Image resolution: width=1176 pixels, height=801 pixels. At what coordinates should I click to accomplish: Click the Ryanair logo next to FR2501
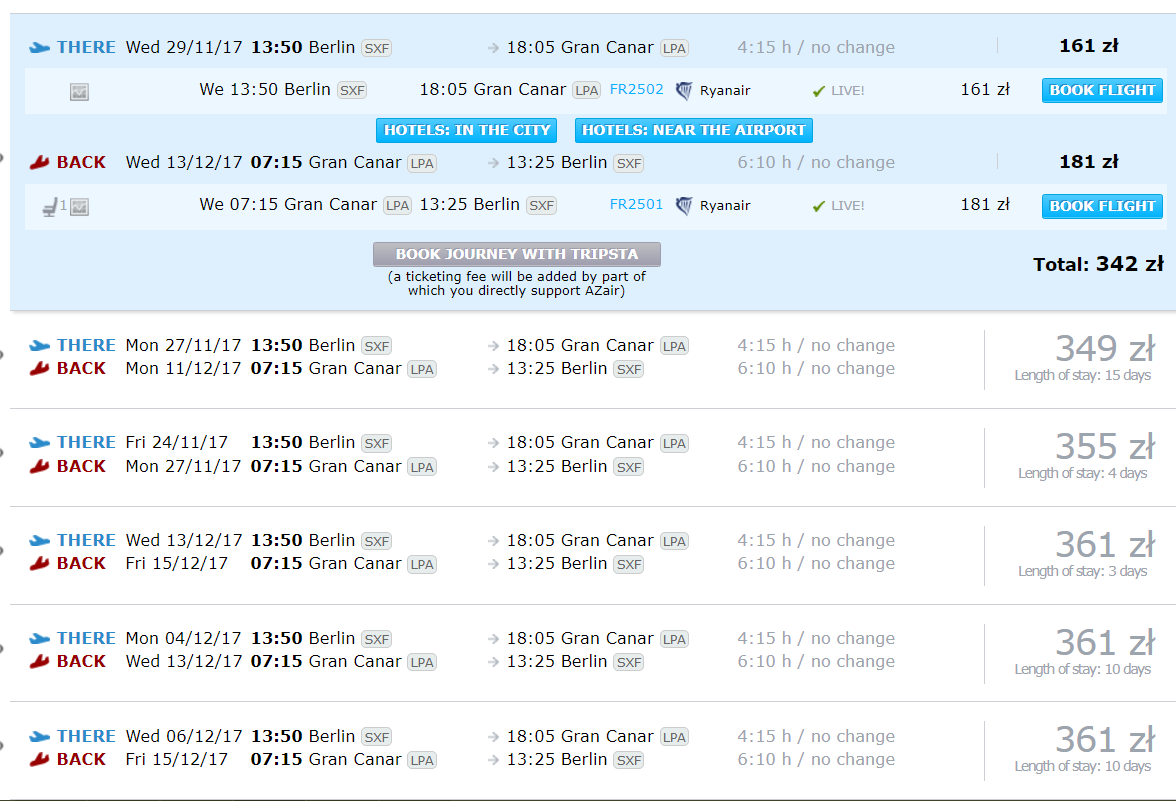(x=683, y=206)
